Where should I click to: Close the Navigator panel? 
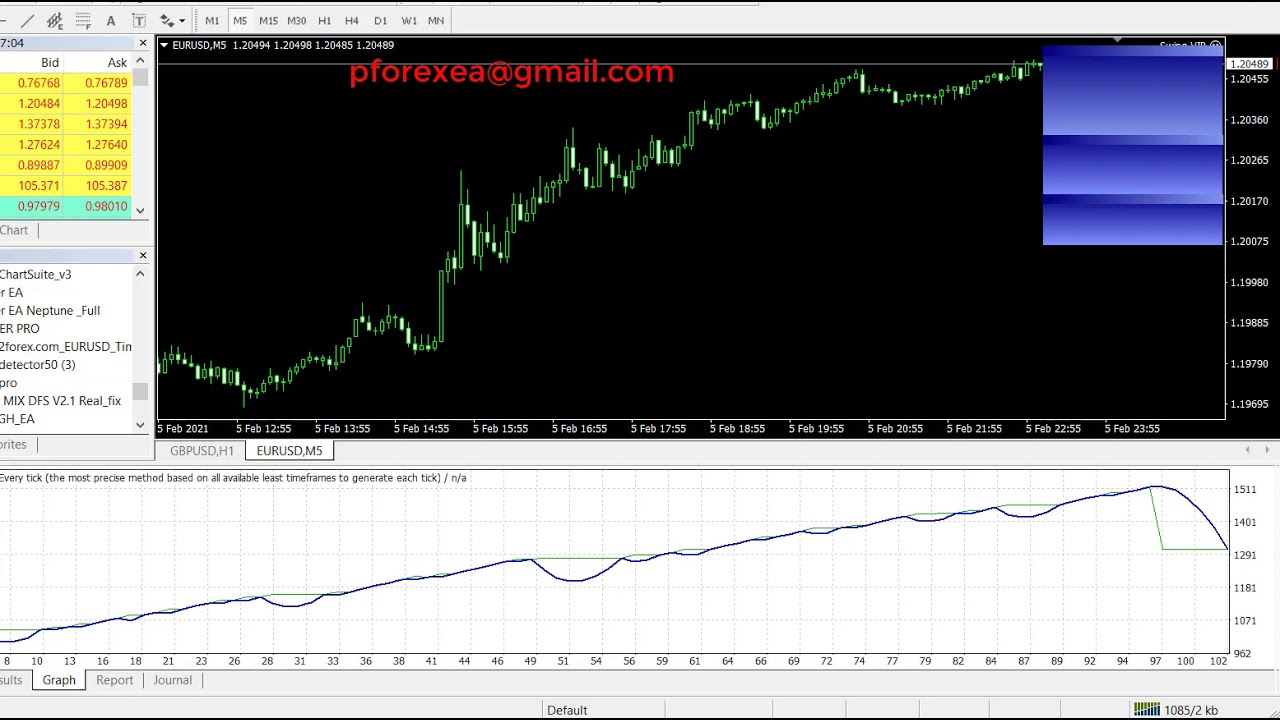[142, 256]
